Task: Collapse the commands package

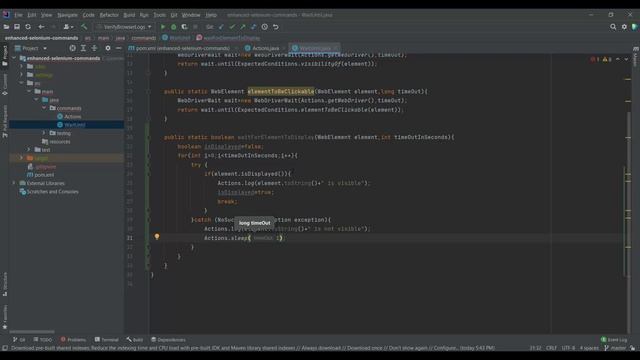Action: [44, 108]
